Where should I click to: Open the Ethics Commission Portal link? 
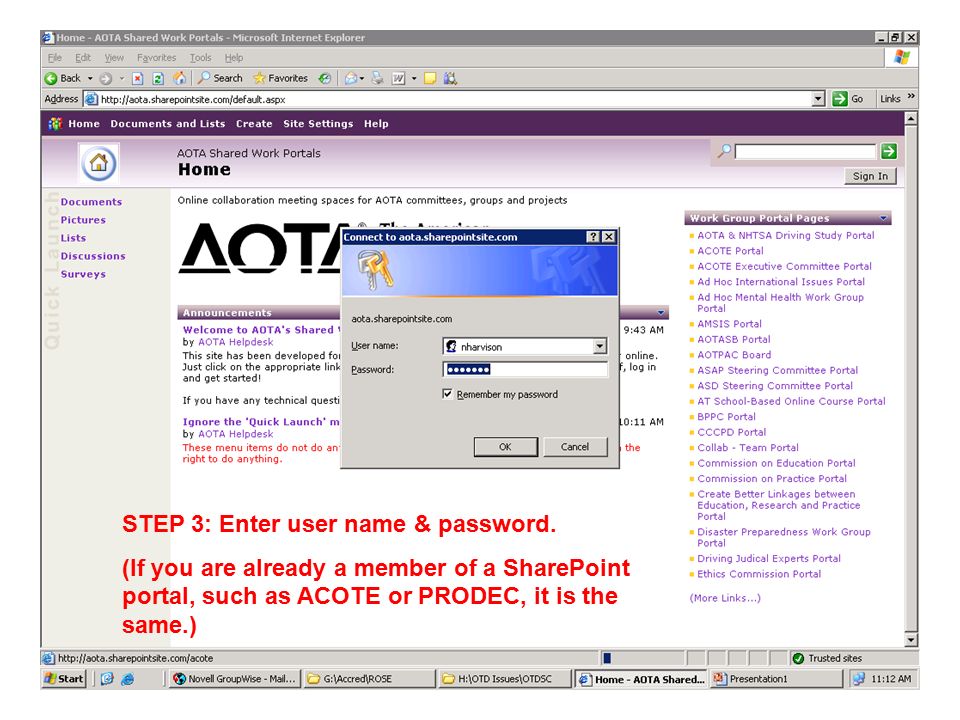click(759, 574)
